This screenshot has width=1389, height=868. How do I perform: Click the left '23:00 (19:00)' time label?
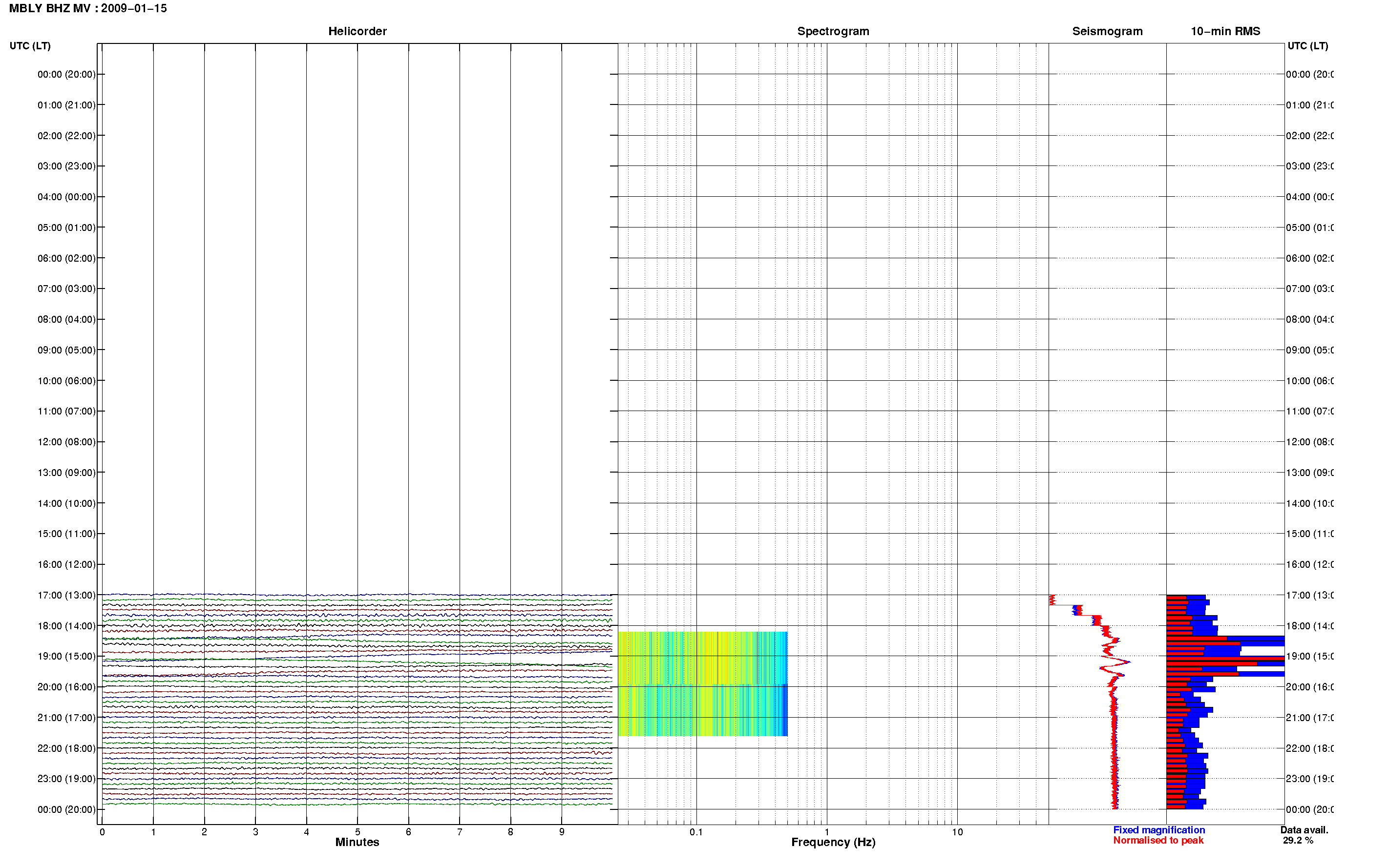[66, 779]
